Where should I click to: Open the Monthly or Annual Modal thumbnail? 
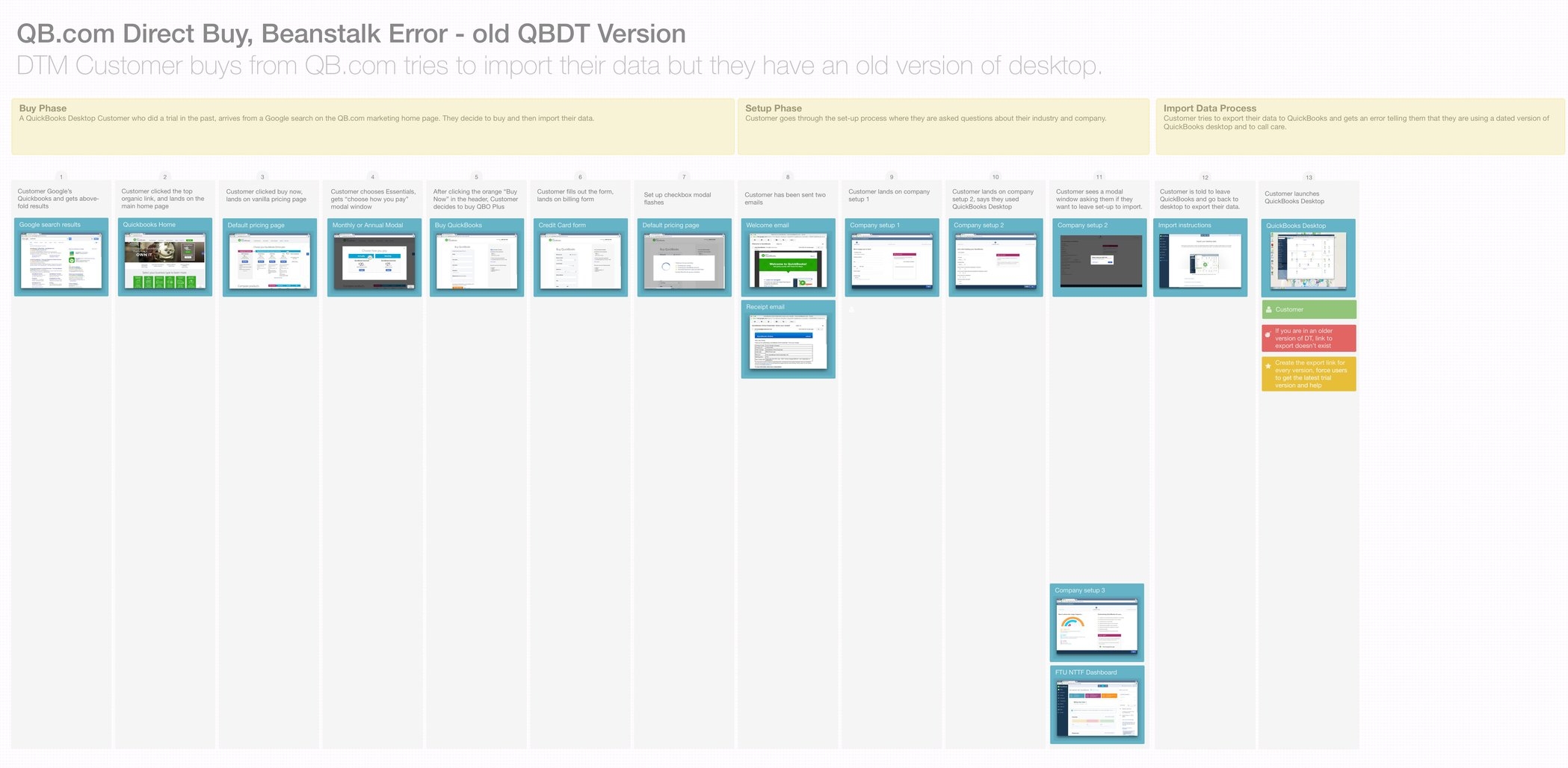pos(374,261)
